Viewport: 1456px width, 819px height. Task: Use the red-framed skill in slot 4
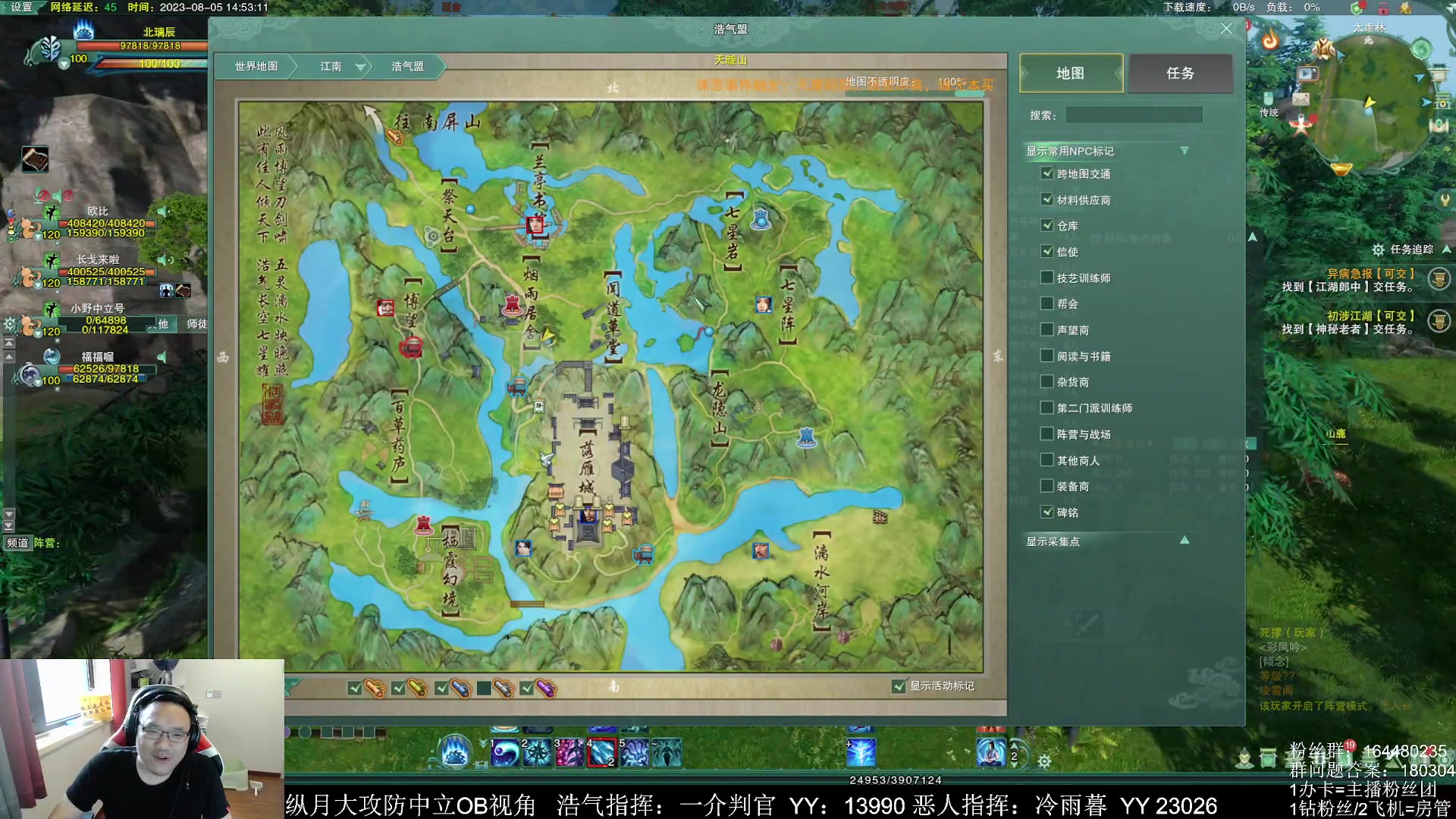coord(601,753)
